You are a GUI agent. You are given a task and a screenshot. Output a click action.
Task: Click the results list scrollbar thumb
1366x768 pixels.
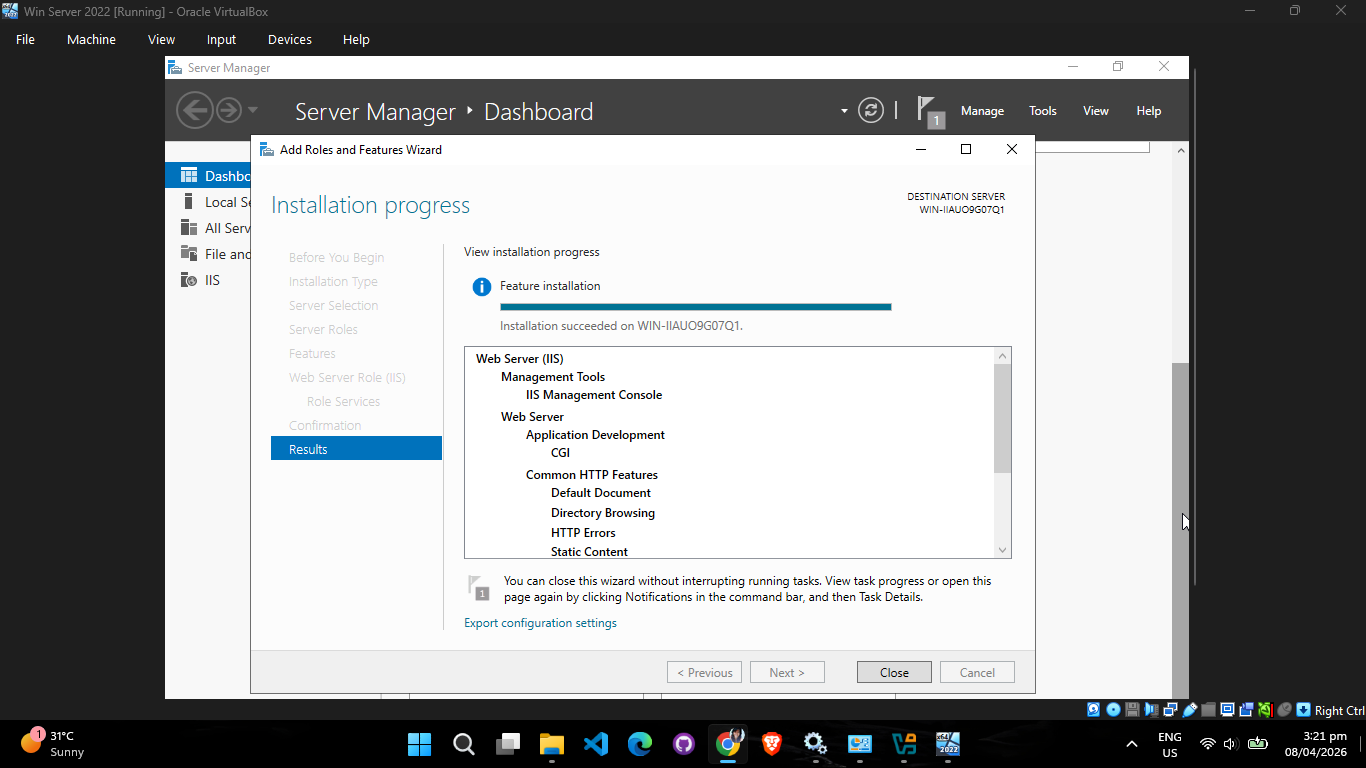point(1003,418)
